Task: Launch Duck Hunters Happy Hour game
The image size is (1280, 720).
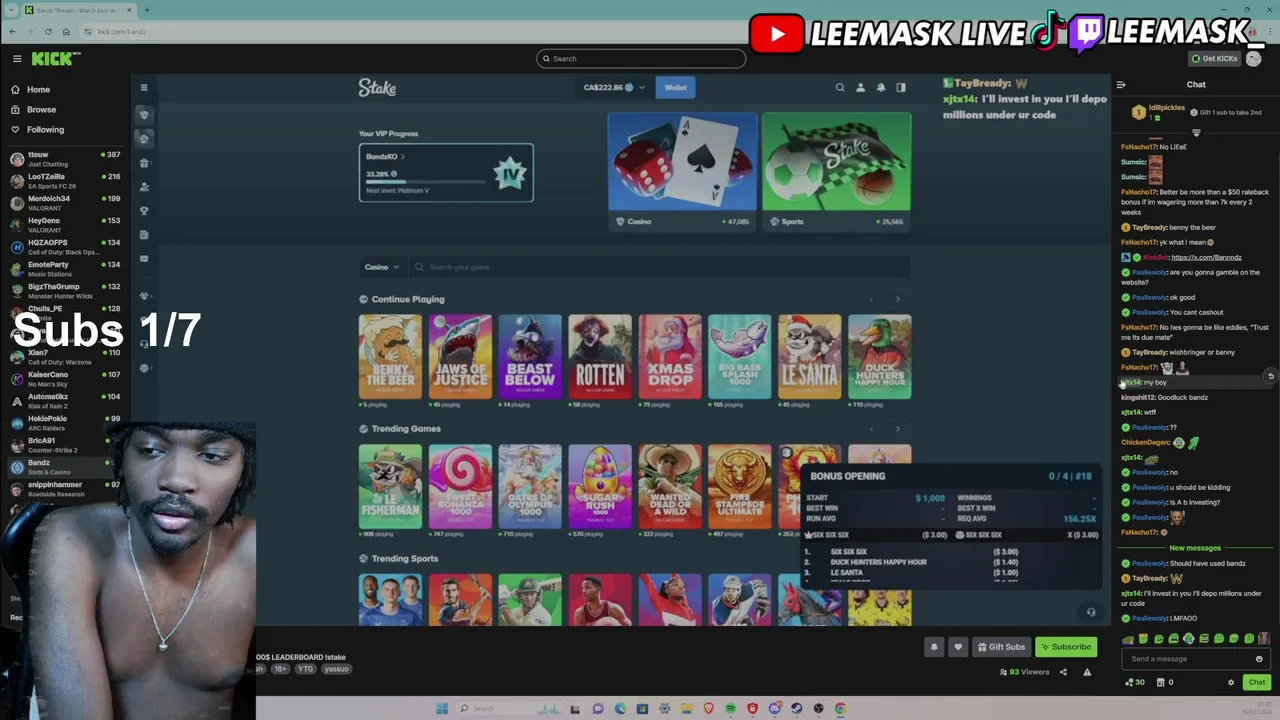Action: (880, 357)
